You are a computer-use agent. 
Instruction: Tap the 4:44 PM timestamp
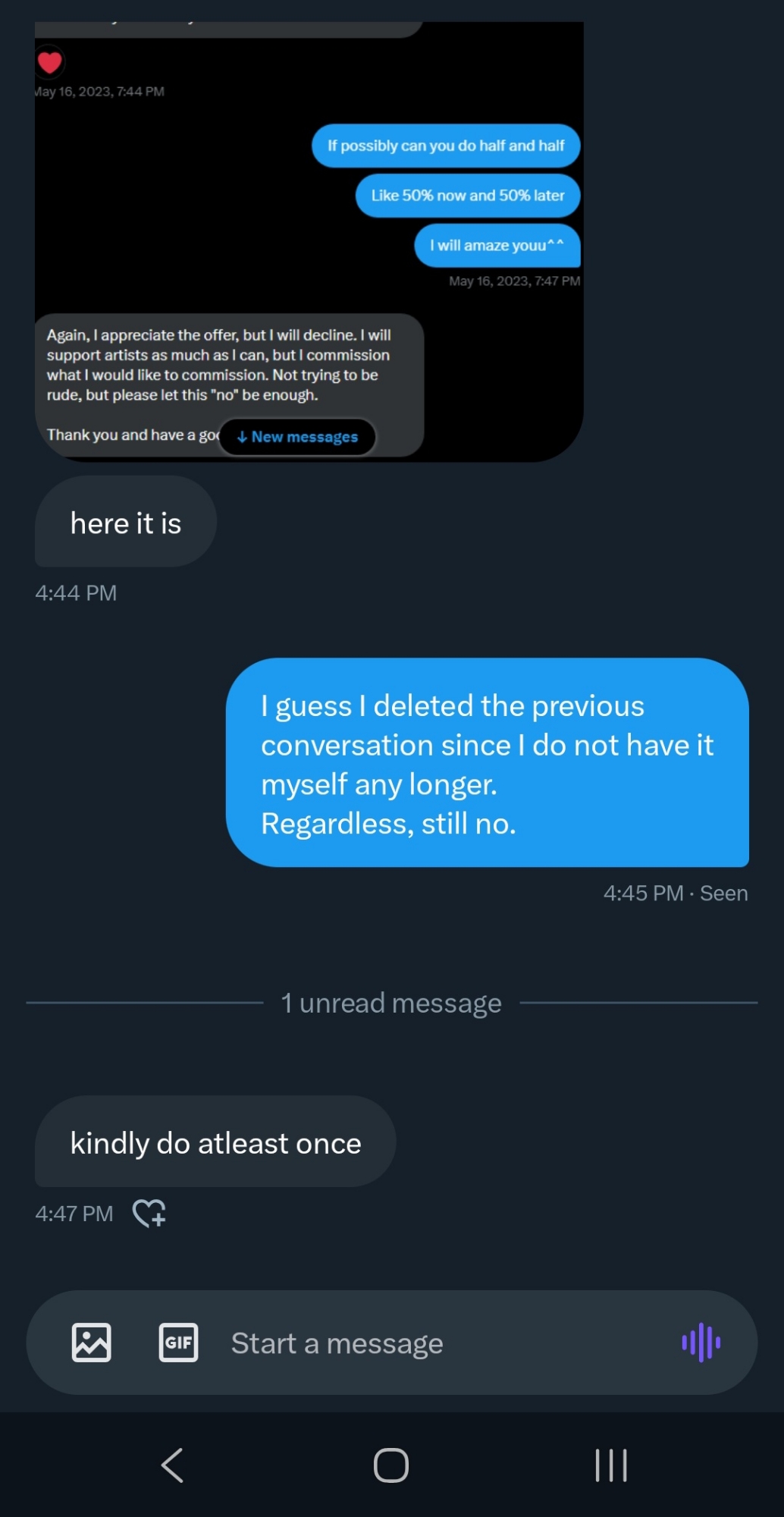coord(76,592)
